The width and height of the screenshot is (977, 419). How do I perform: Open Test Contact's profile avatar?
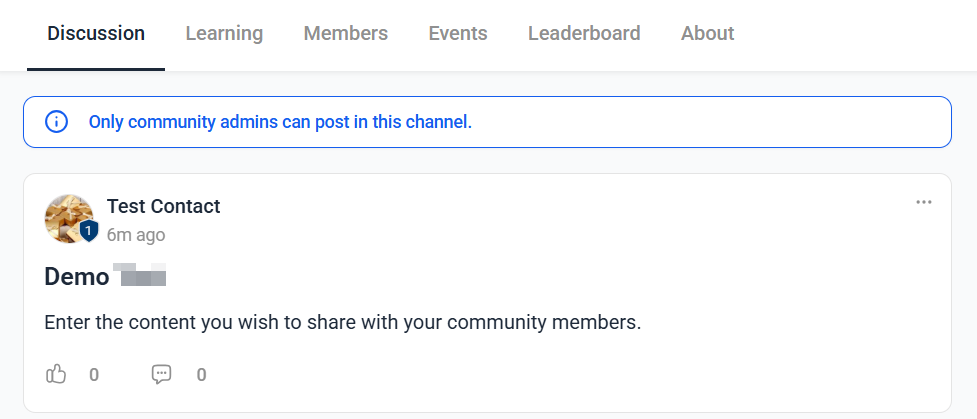[x=69, y=218]
